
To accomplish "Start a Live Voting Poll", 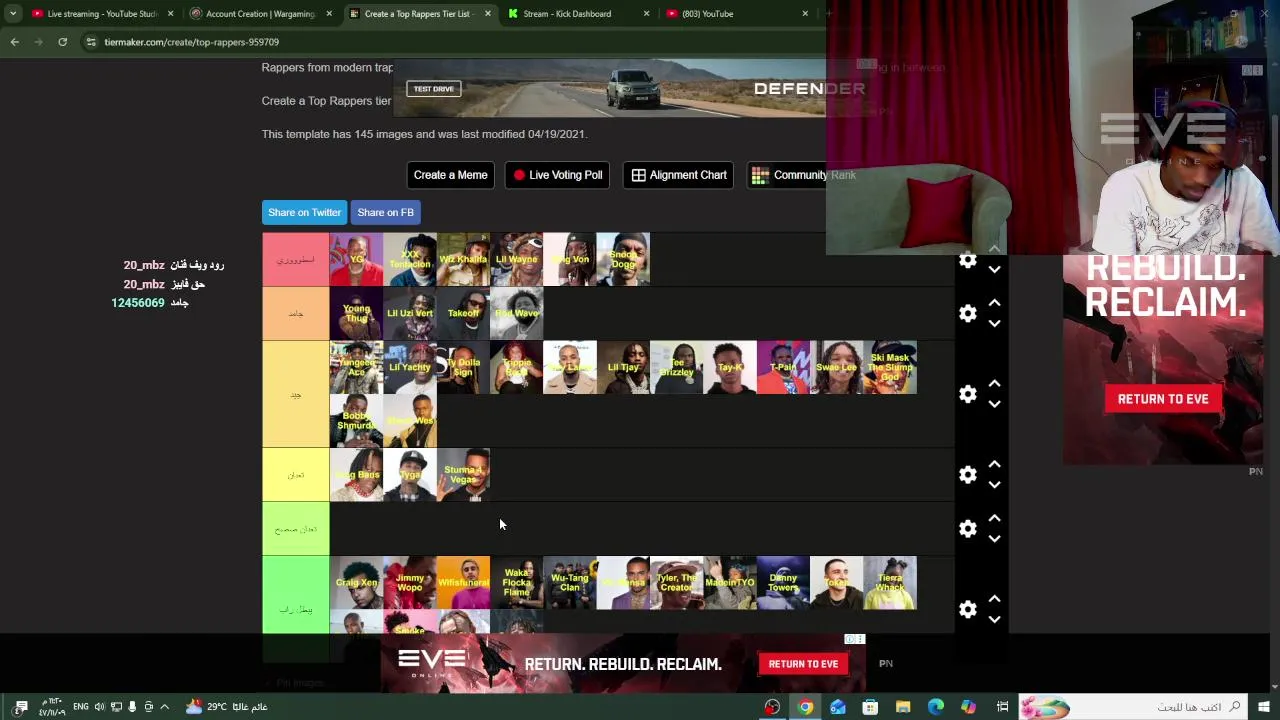I will click(558, 175).
